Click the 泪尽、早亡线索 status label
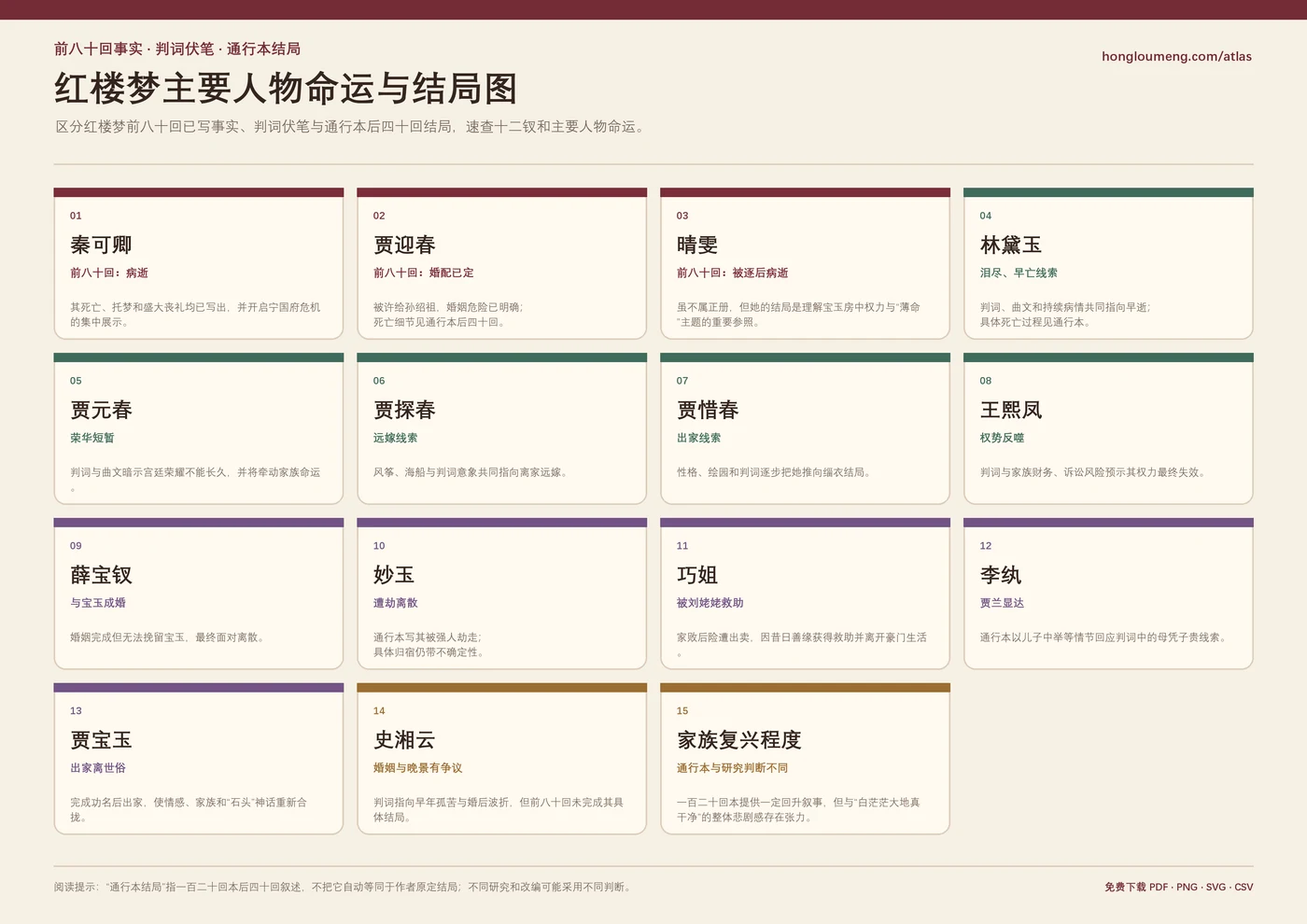The width and height of the screenshot is (1307, 924). tap(1019, 273)
